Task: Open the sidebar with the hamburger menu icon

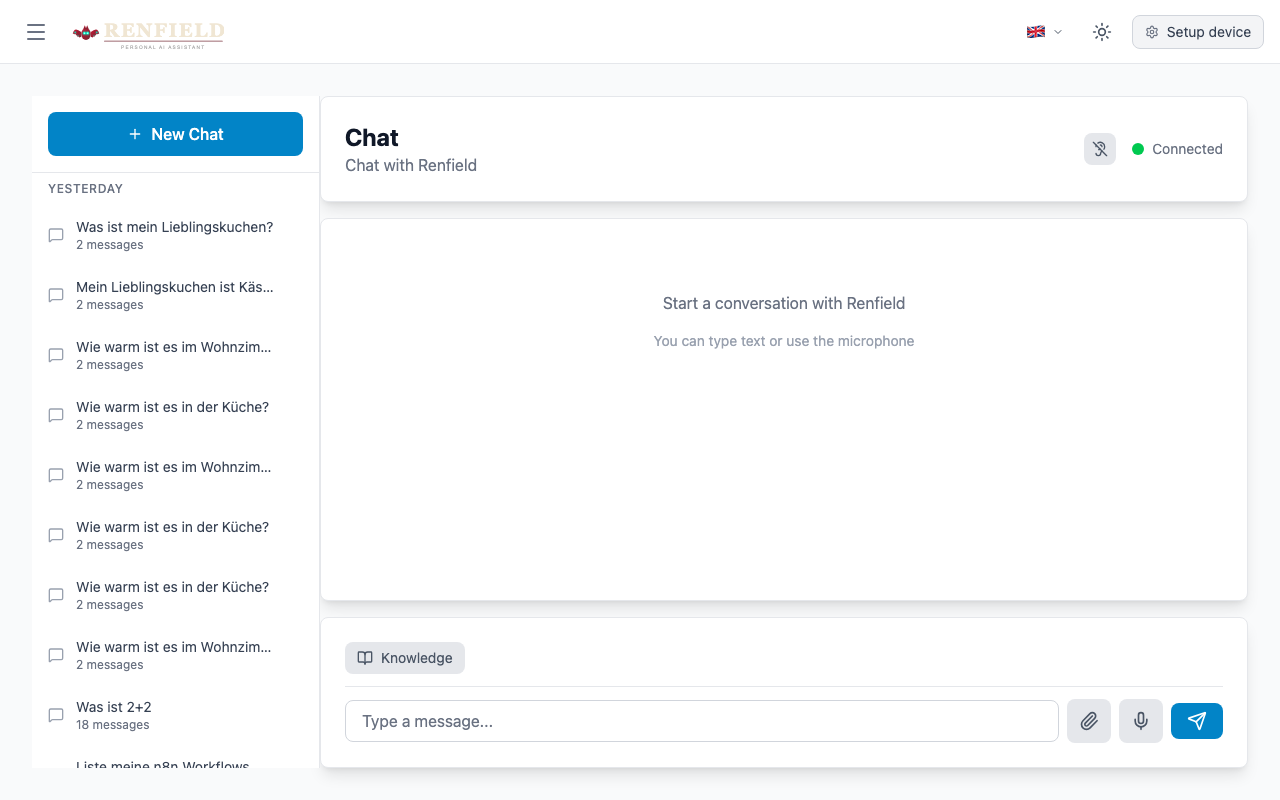Action: (x=36, y=31)
